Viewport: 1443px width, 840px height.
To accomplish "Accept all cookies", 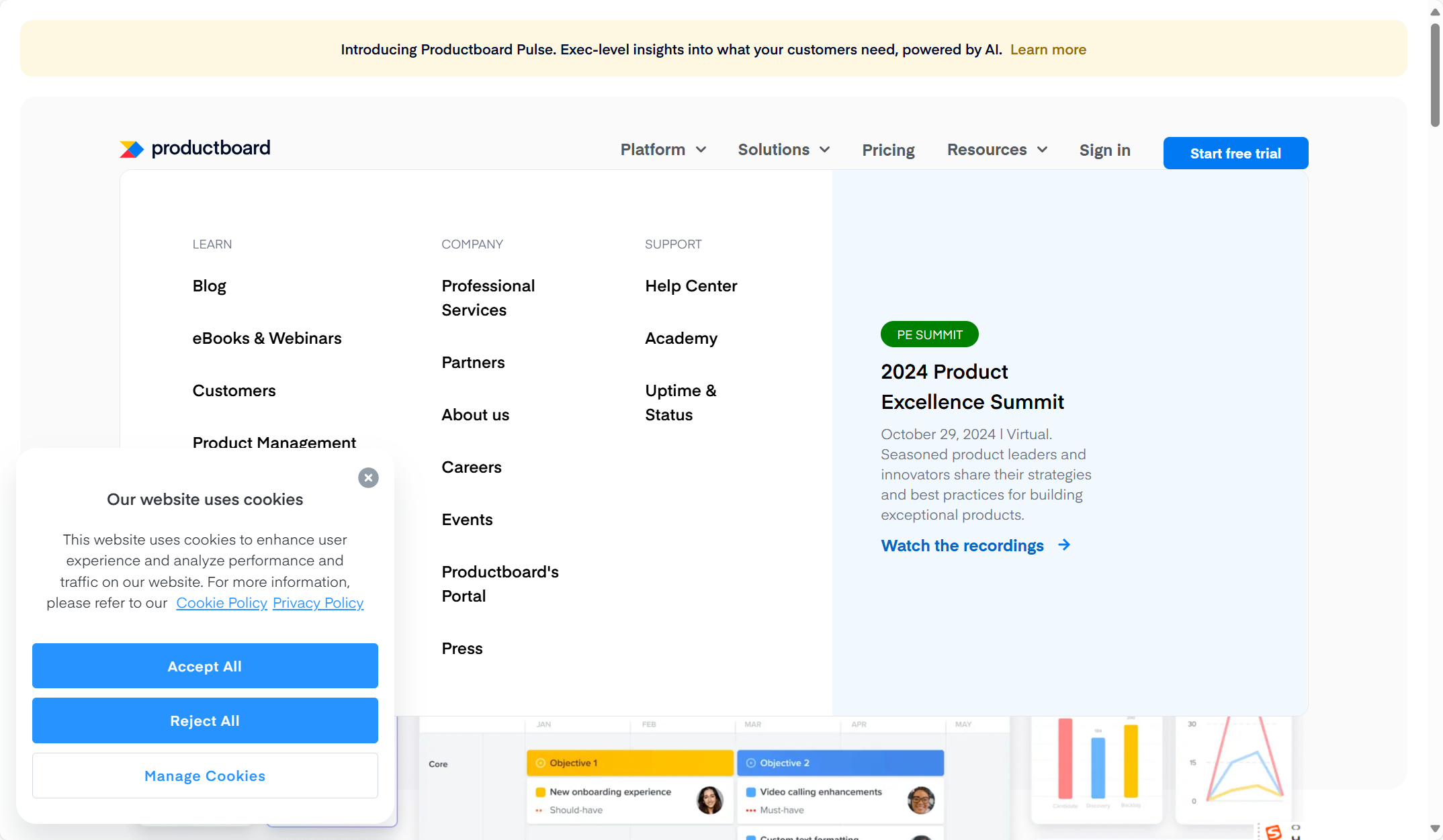I will pos(205,666).
